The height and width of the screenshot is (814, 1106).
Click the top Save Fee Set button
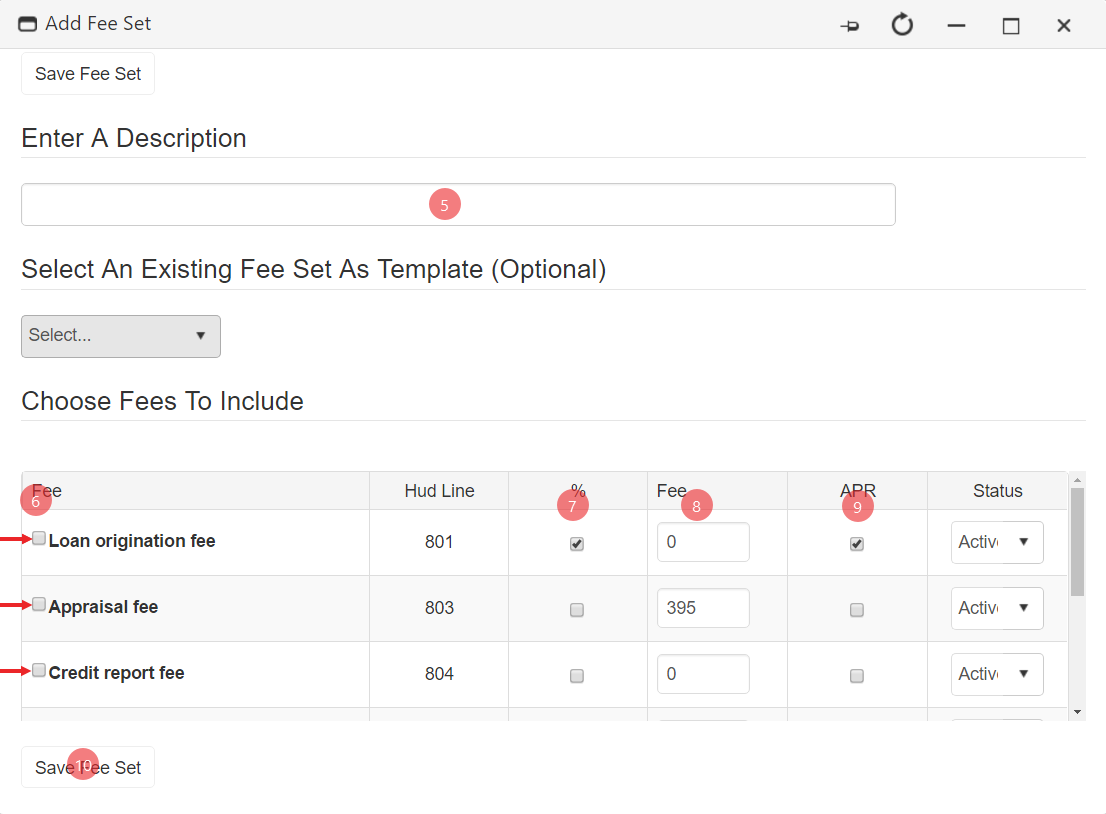click(x=88, y=74)
